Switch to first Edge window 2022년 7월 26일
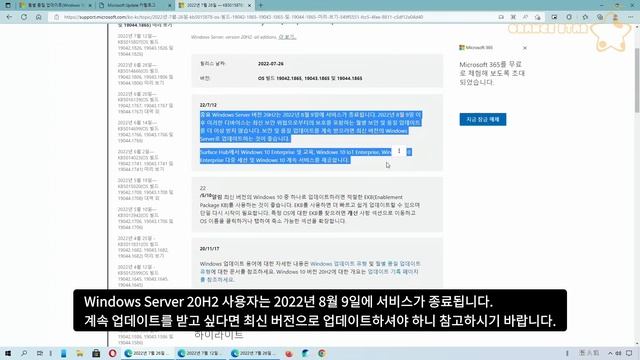 147,353
